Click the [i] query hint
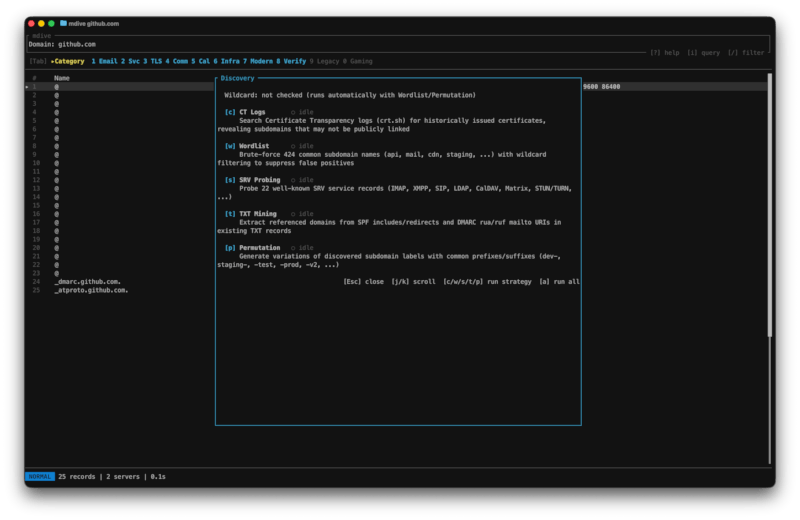The width and height of the screenshot is (800, 520). (x=703, y=53)
